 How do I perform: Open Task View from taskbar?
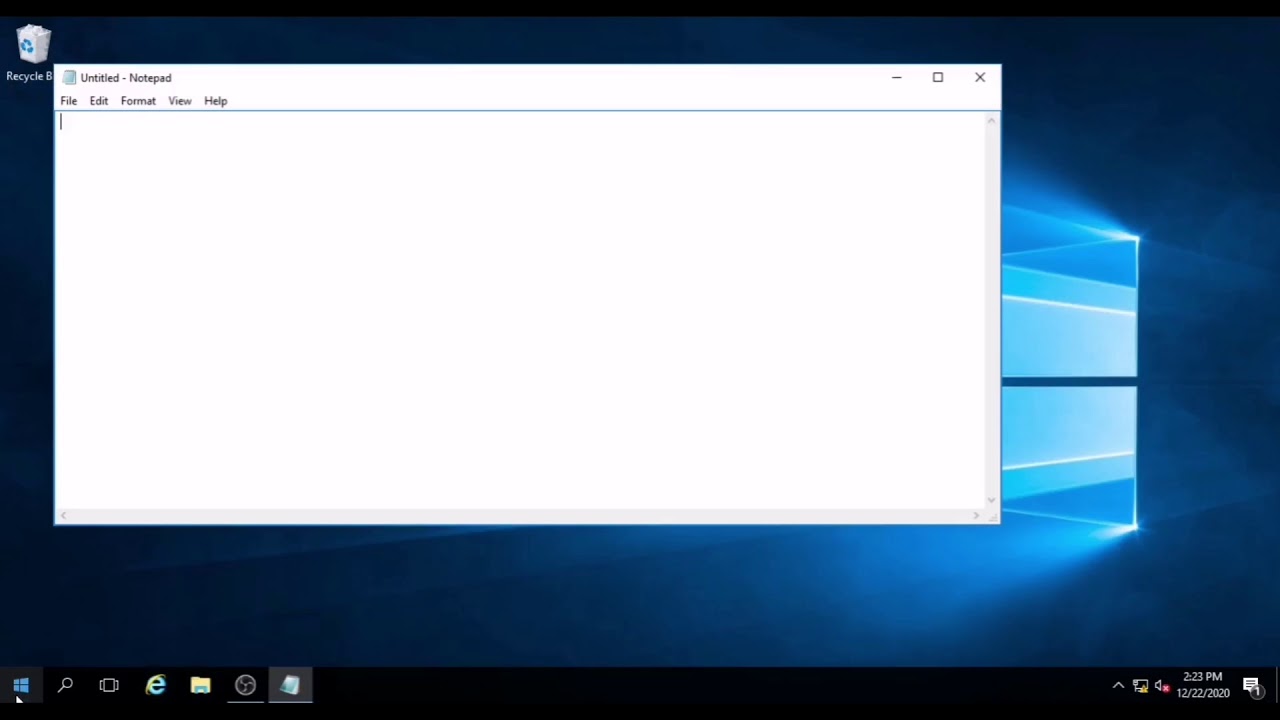point(109,685)
